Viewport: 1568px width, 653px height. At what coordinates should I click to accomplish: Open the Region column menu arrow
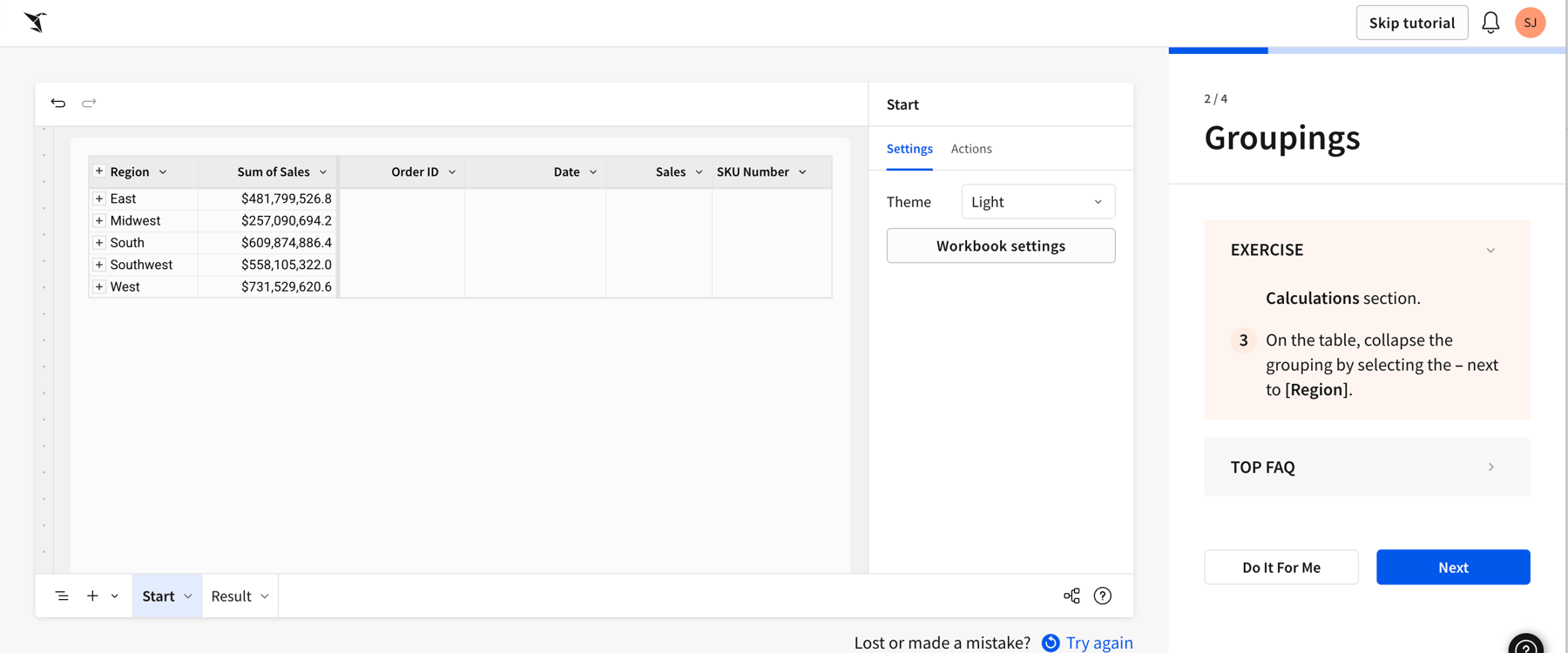163,172
